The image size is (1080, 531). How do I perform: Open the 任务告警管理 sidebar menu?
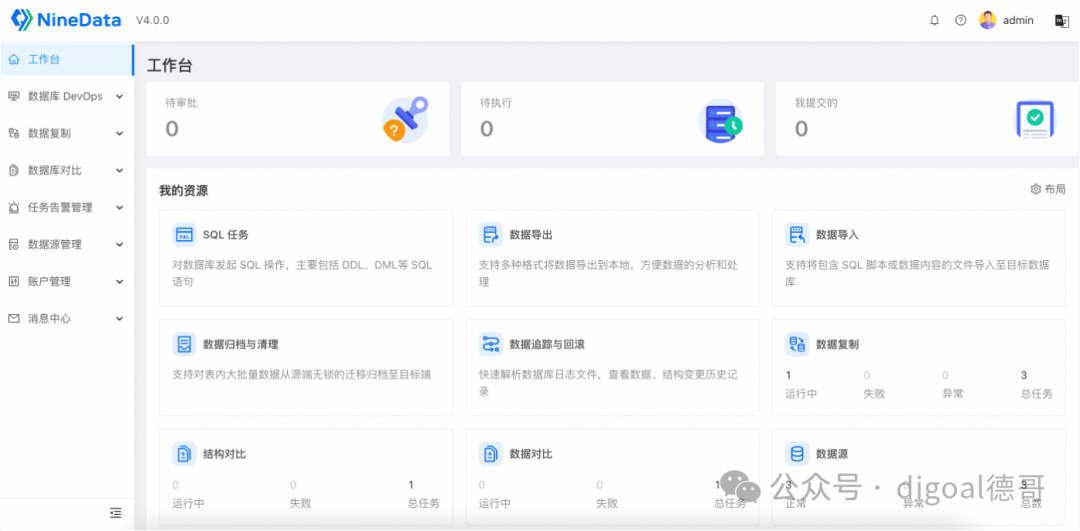pyautogui.click(x=67, y=208)
